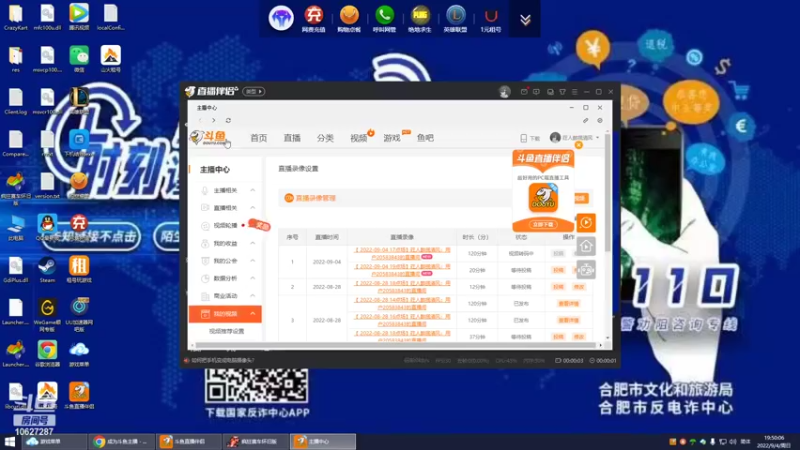
Task: Click 立即下载 in the ad popup
Action: coord(543,224)
